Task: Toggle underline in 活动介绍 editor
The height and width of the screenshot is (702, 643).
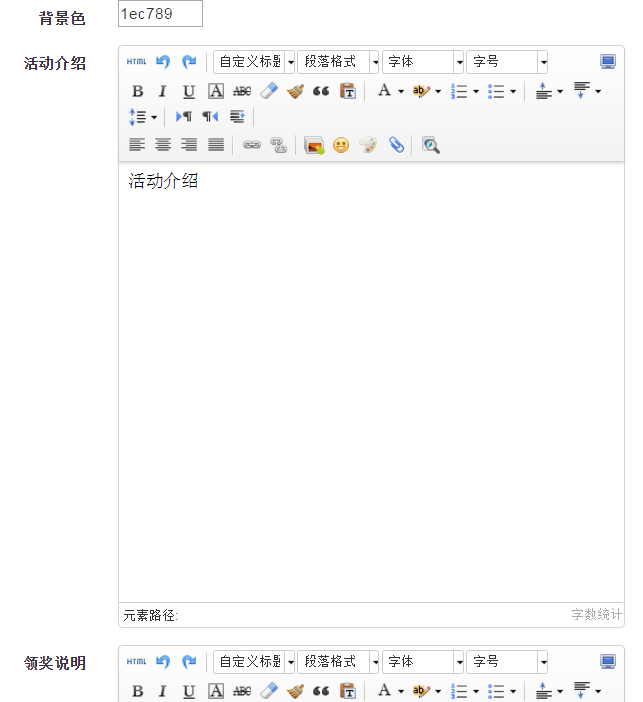Action: pyautogui.click(x=189, y=91)
